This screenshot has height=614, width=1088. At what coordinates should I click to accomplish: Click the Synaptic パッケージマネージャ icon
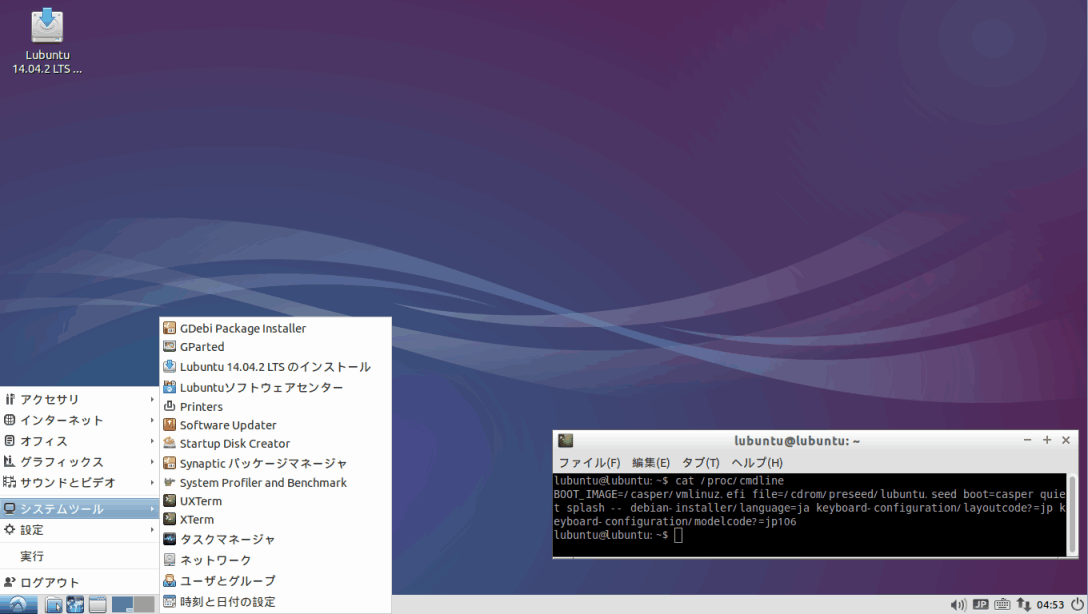click(169, 463)
